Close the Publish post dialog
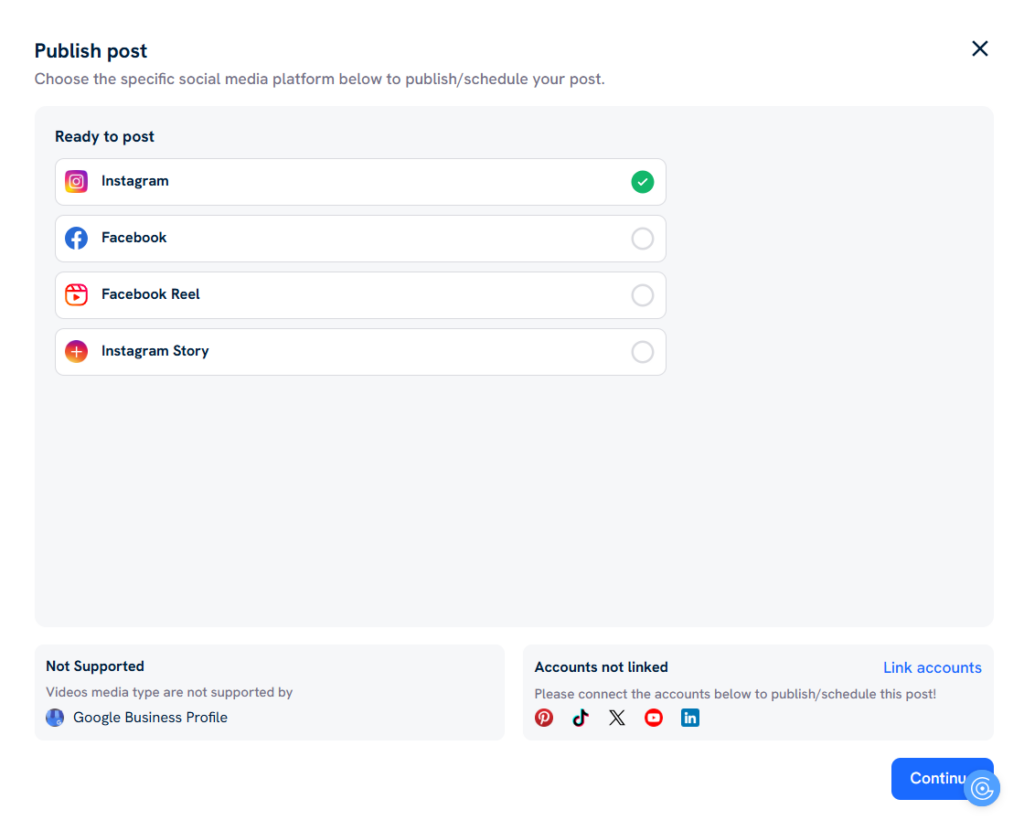 [x=980, y=49]
